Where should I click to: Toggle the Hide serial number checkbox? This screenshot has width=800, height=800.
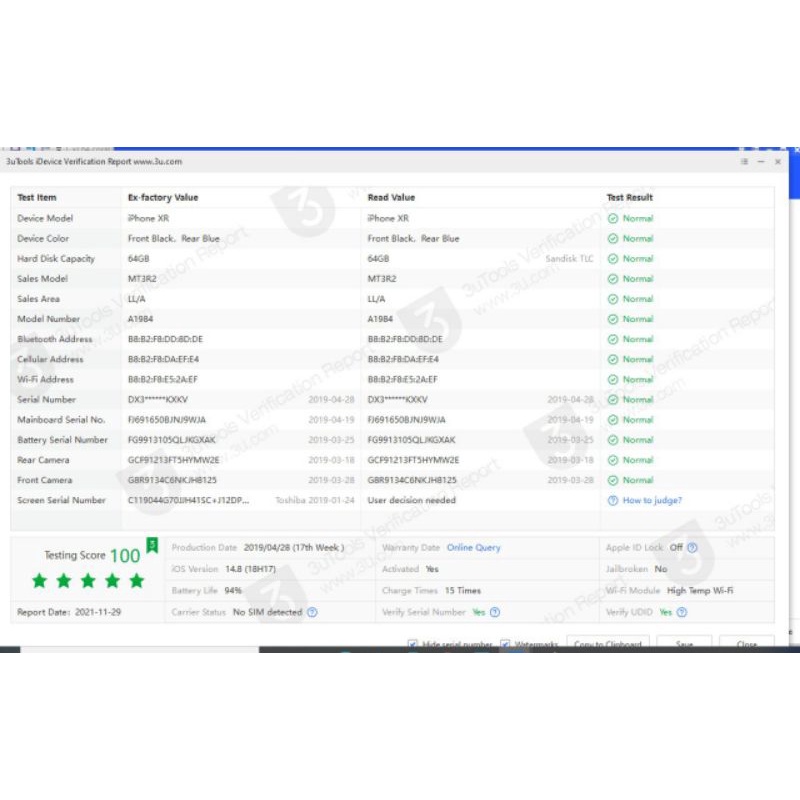point(413,644)
